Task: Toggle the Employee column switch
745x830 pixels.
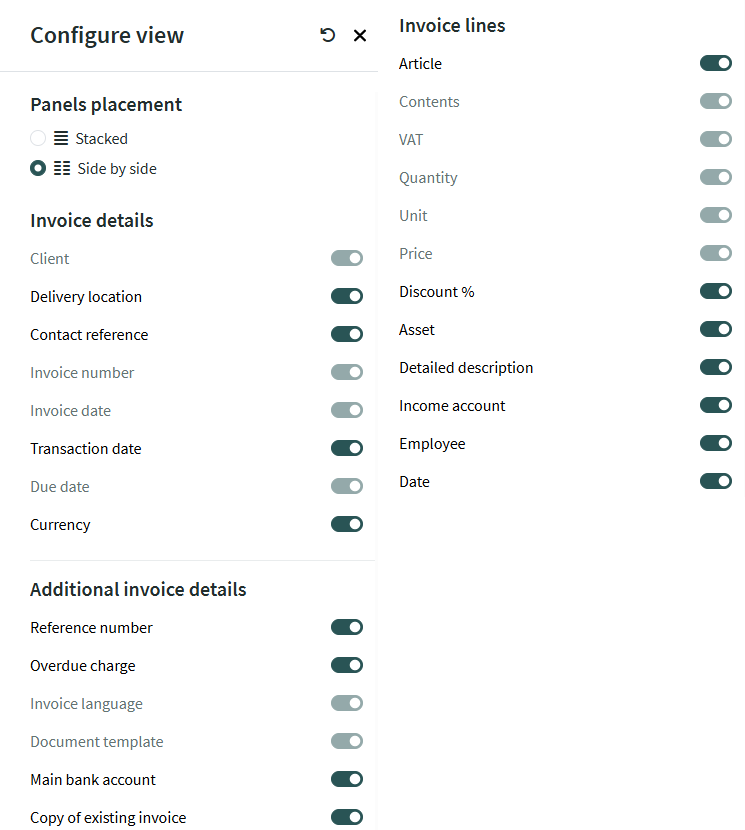Action: (716, 443)
